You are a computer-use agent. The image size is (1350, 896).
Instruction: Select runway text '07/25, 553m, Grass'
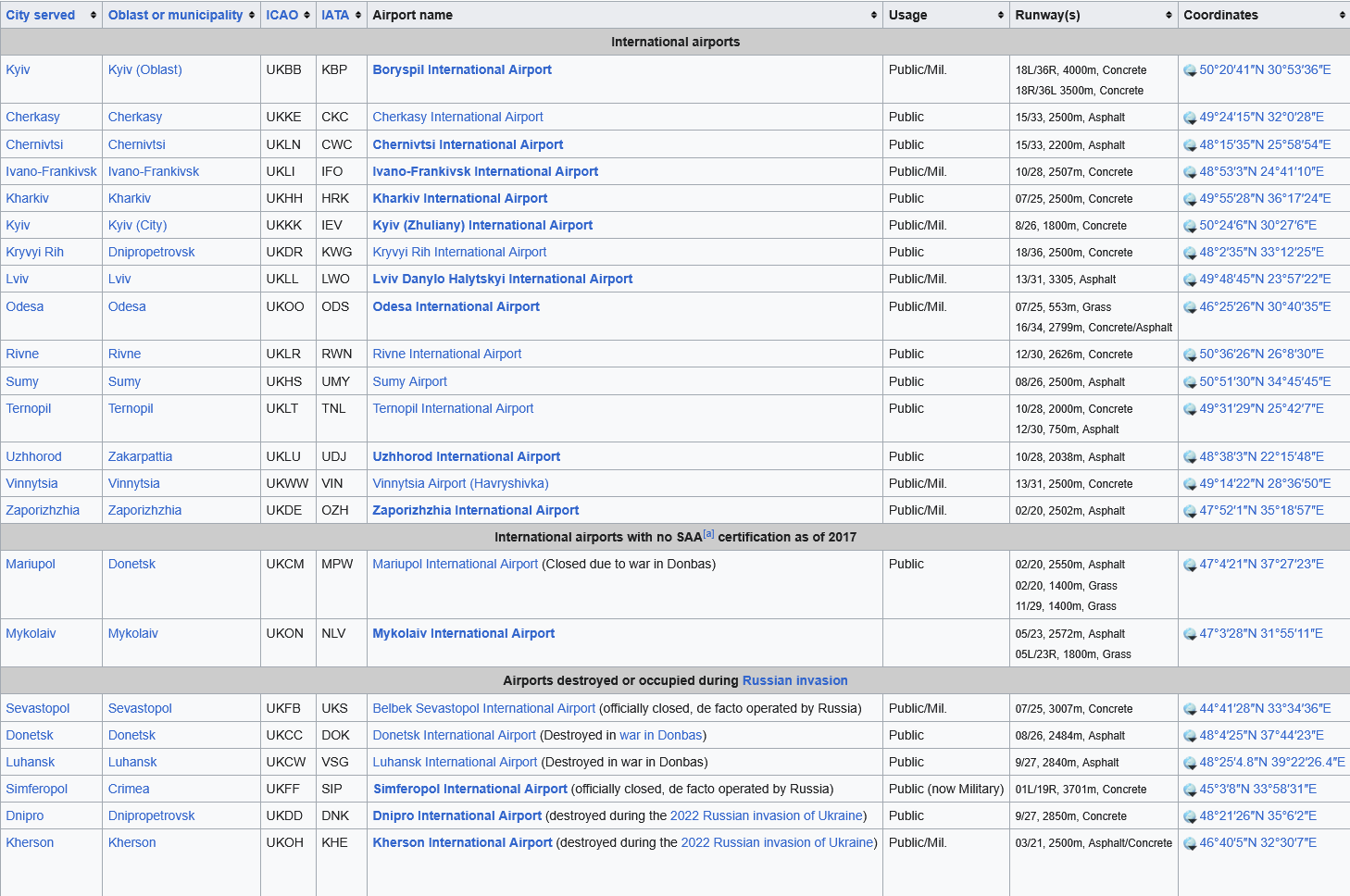coord(1063,307)
